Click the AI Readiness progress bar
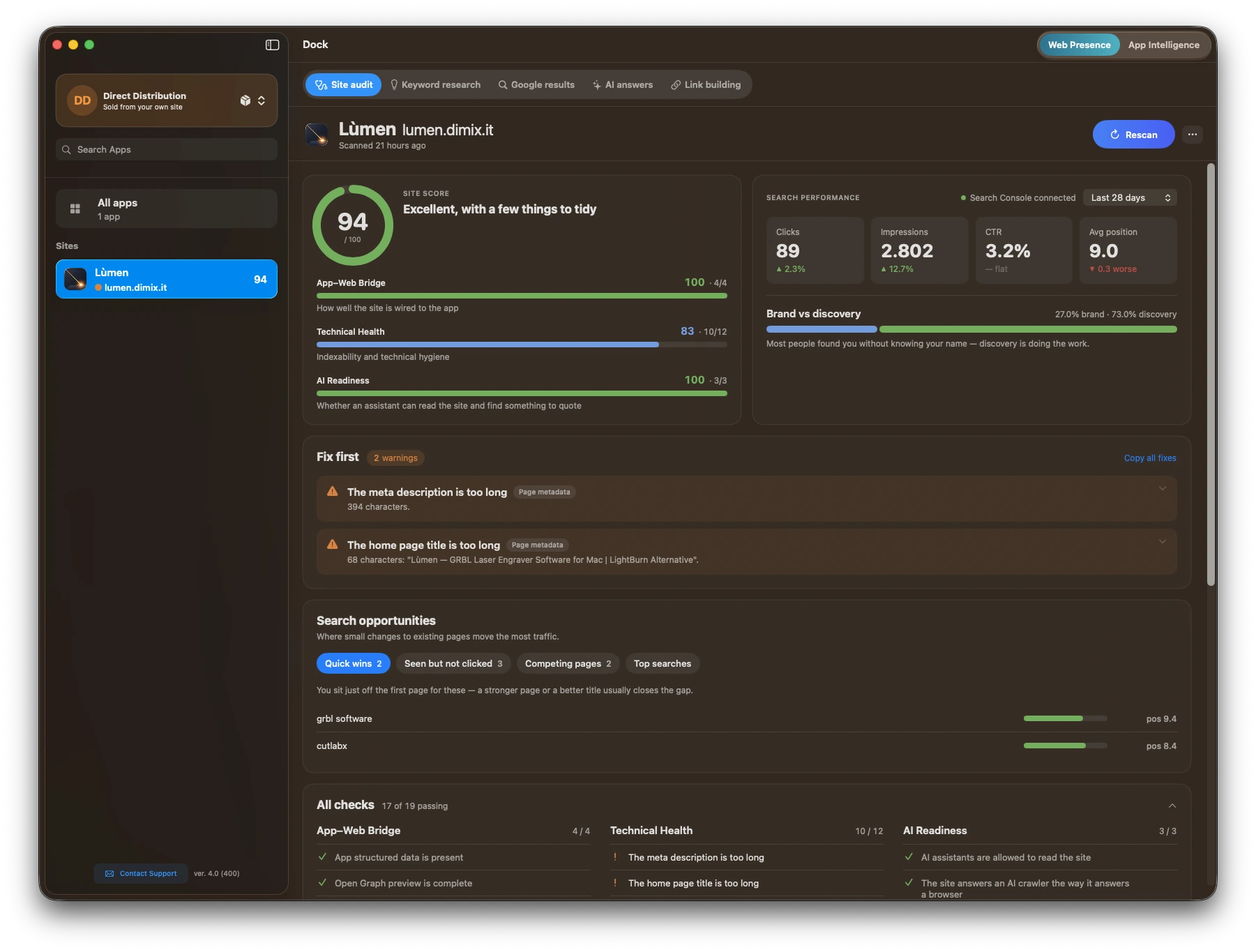 [x=522, y=393]
